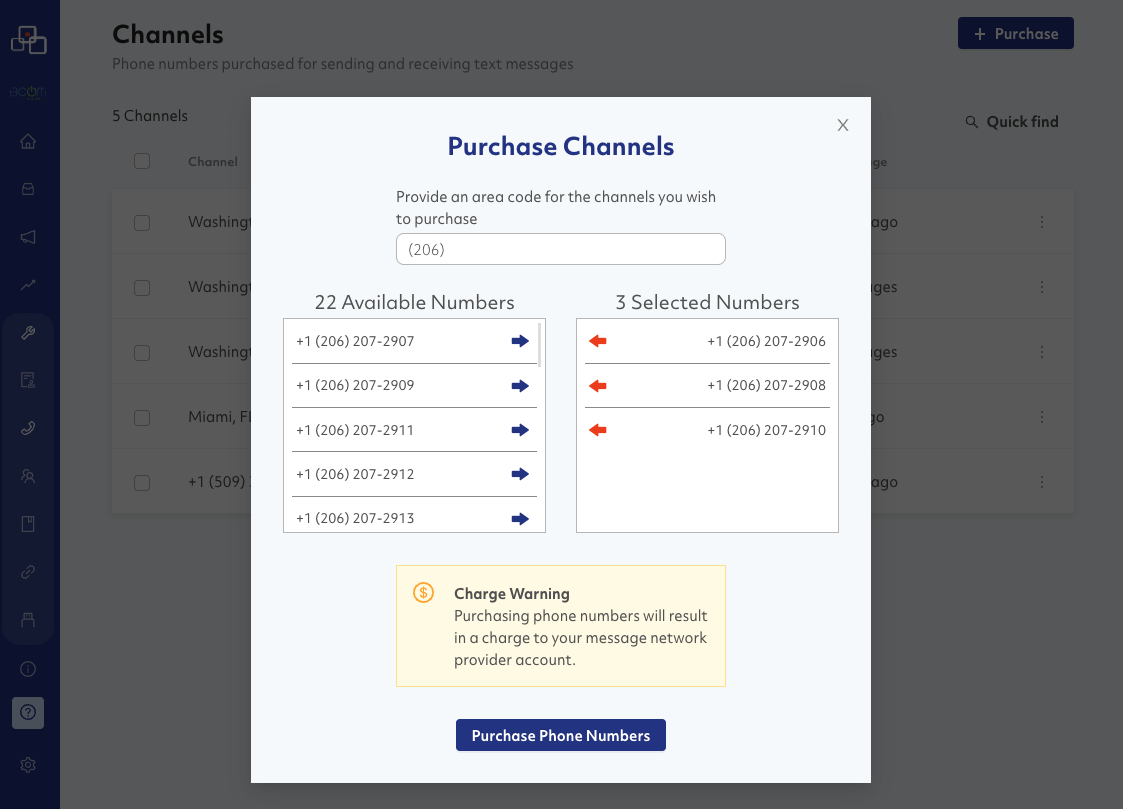Viewport: 1123px width, 809px height.
Task: Toggle the select-all channels checkbox
Action: (142, 161)
